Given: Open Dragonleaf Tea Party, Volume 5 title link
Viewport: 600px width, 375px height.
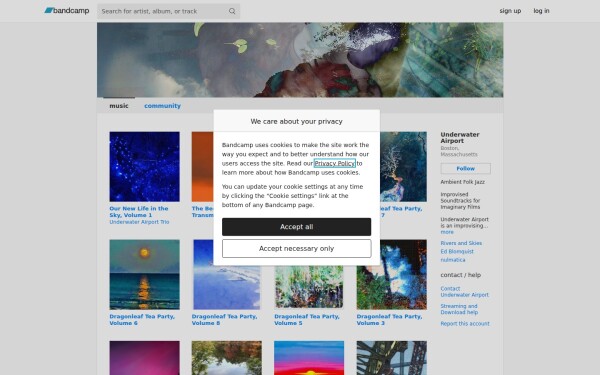Looking at the screenshot, I should [x=307, y=320].
